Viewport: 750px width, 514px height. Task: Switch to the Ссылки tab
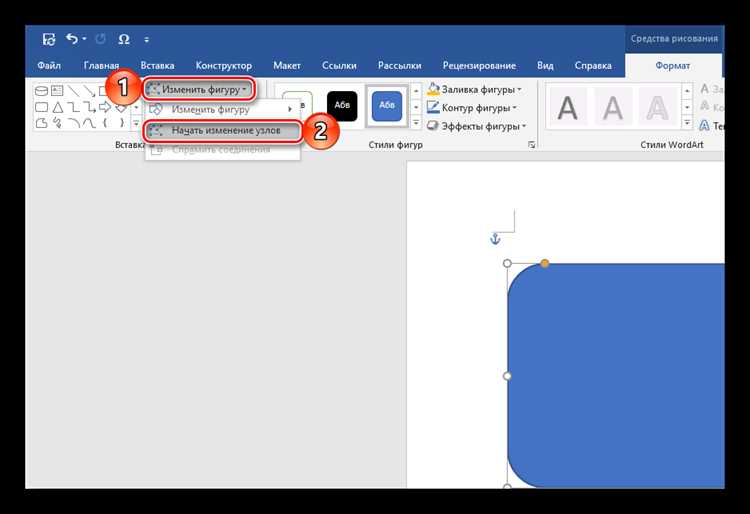[339, 66]
